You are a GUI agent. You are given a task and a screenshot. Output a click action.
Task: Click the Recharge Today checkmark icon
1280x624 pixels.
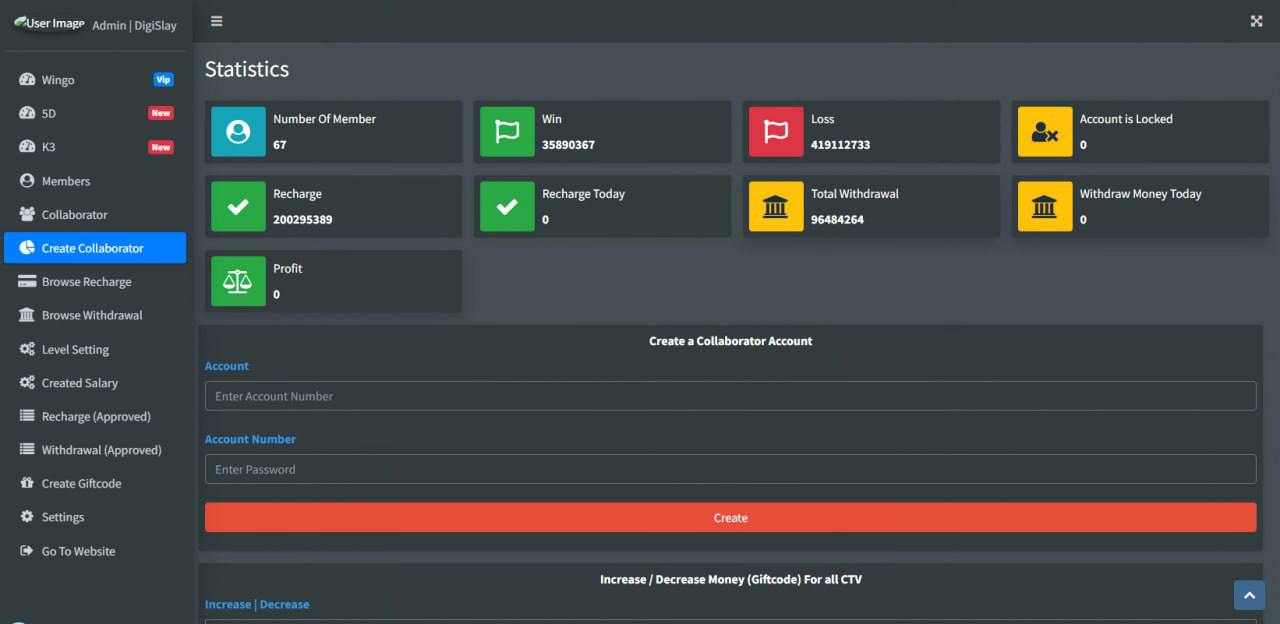pyautogui.click(x=507, y=207)
